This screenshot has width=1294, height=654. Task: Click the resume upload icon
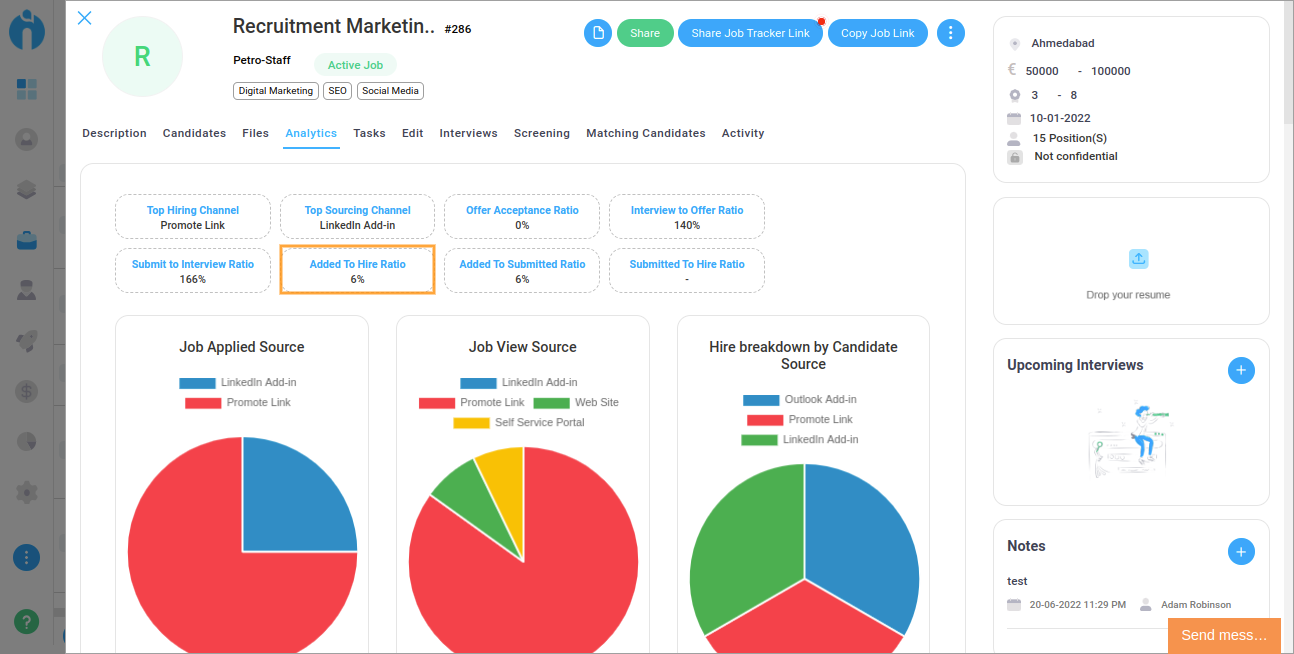[x=1138, y=259]
